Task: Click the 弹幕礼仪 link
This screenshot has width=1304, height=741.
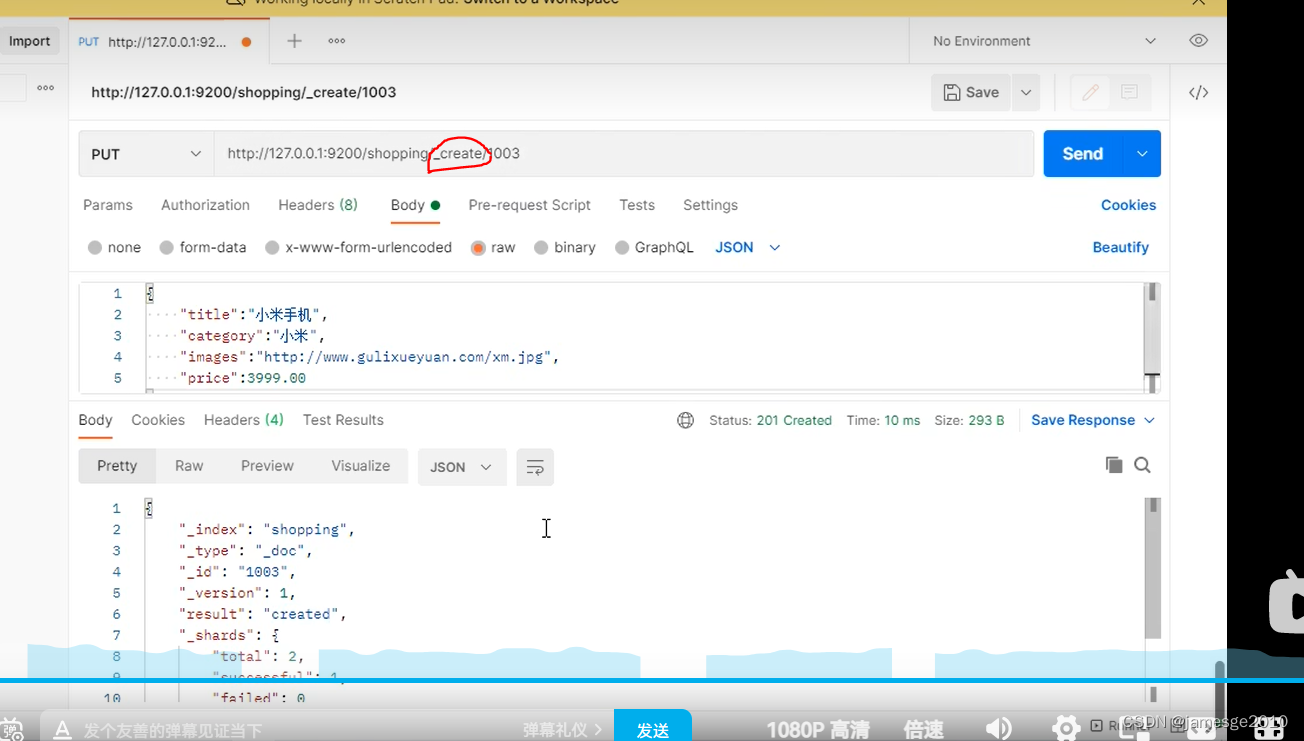Action: [562, 730]
